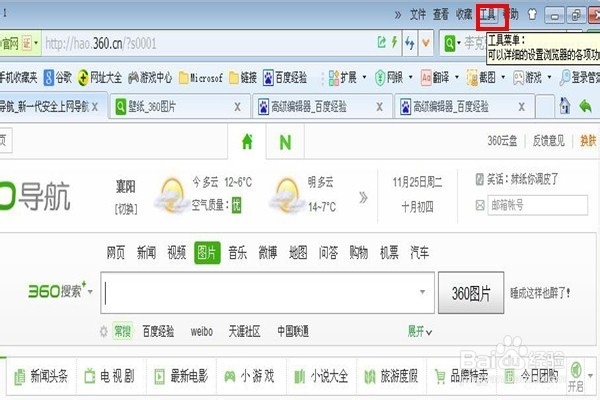This screenshot has height=400, width=600.
Task: Click the frequent sites settings gear icon
Action: 104,331
